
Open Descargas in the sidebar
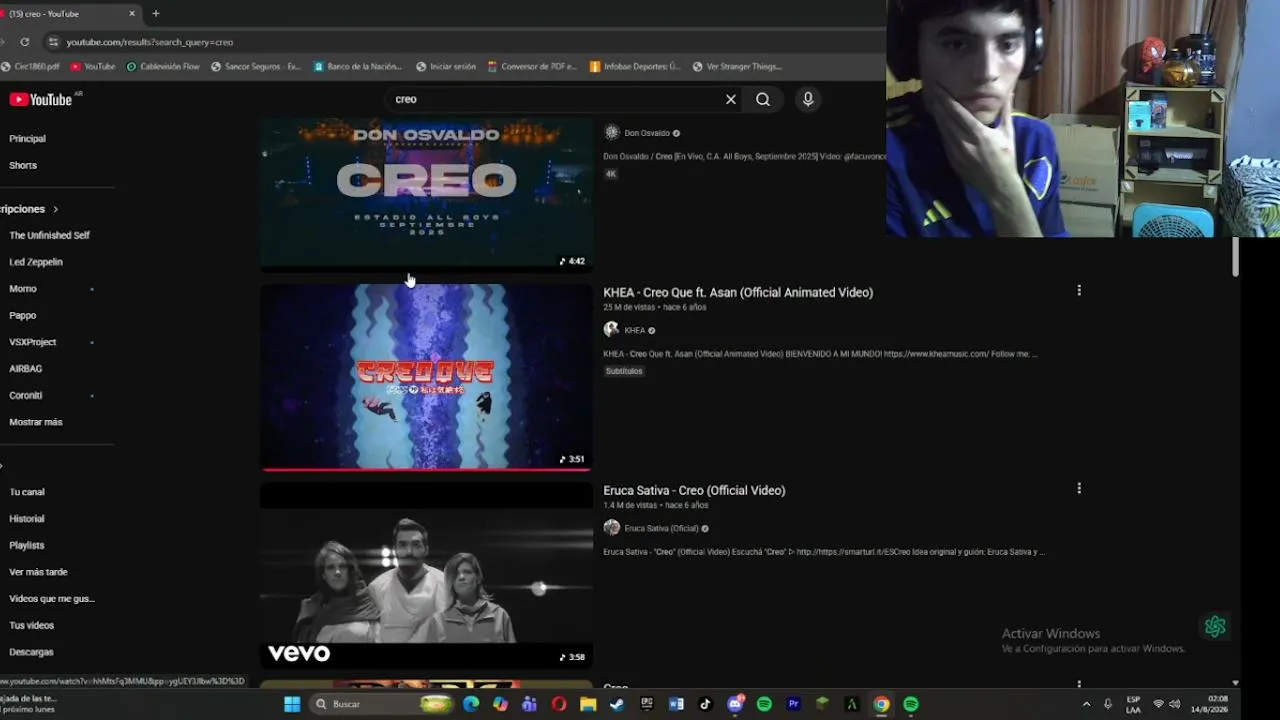(31, 652)
